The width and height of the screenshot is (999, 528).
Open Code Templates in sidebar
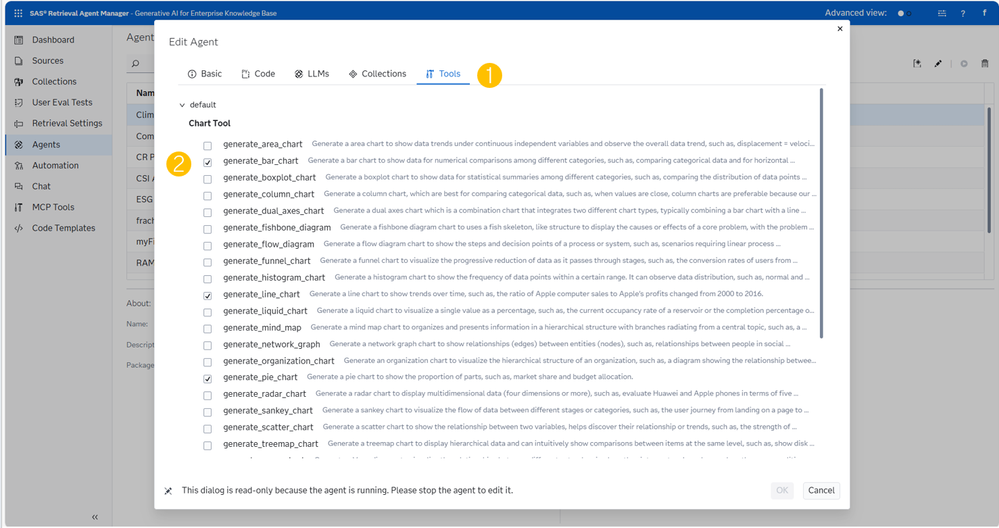pos(59,228)
